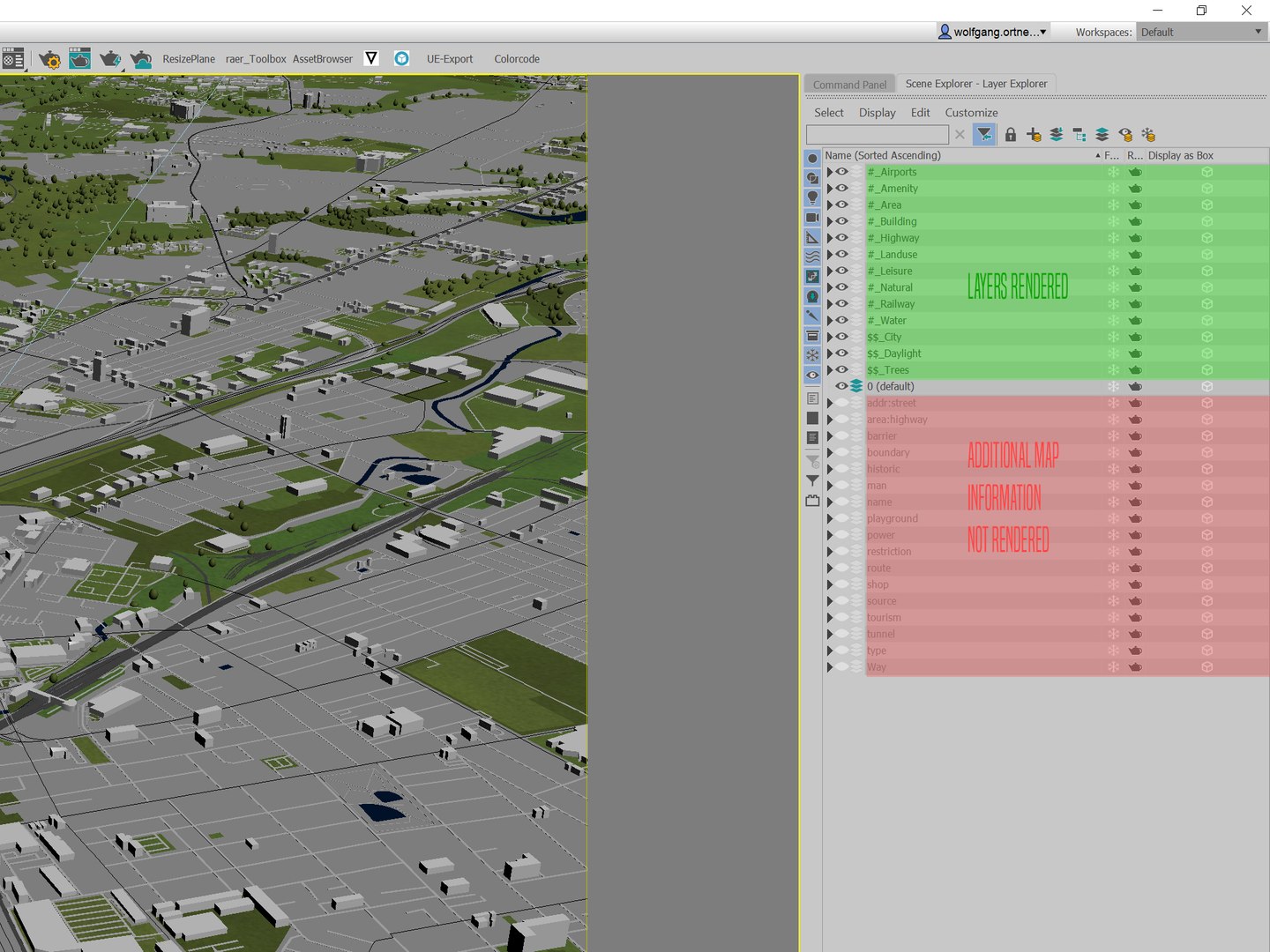Click the Display as Box column header
The image size is (1270, 952).
[x=1181, y=155]
